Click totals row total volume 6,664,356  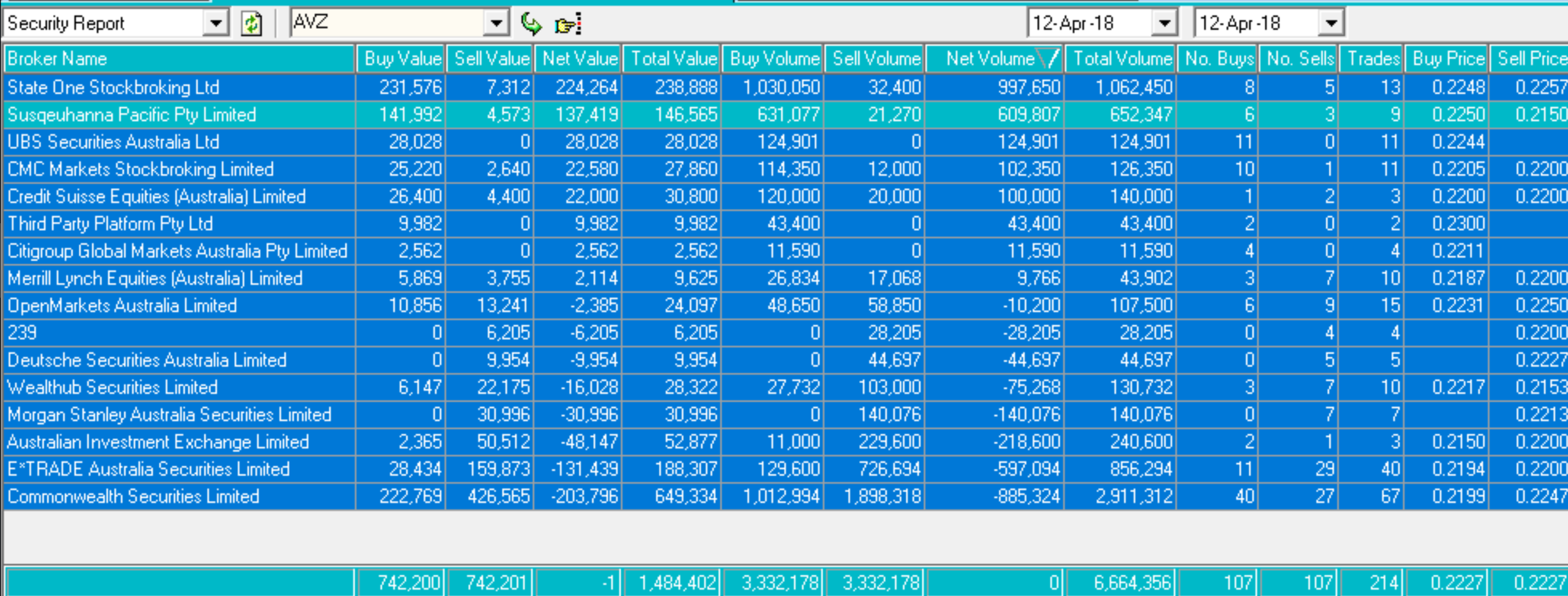click(1133, 583)
